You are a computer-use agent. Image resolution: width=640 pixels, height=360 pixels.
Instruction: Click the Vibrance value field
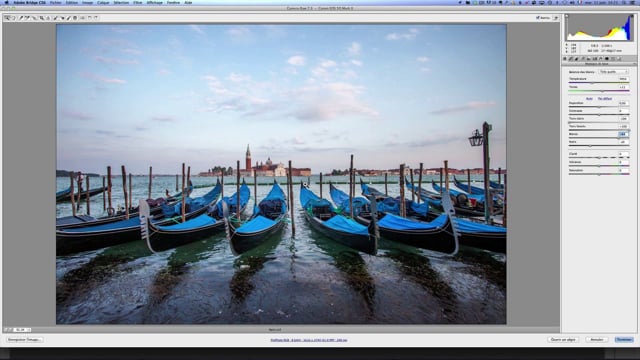pyautogui.click(x=623, y=162)
